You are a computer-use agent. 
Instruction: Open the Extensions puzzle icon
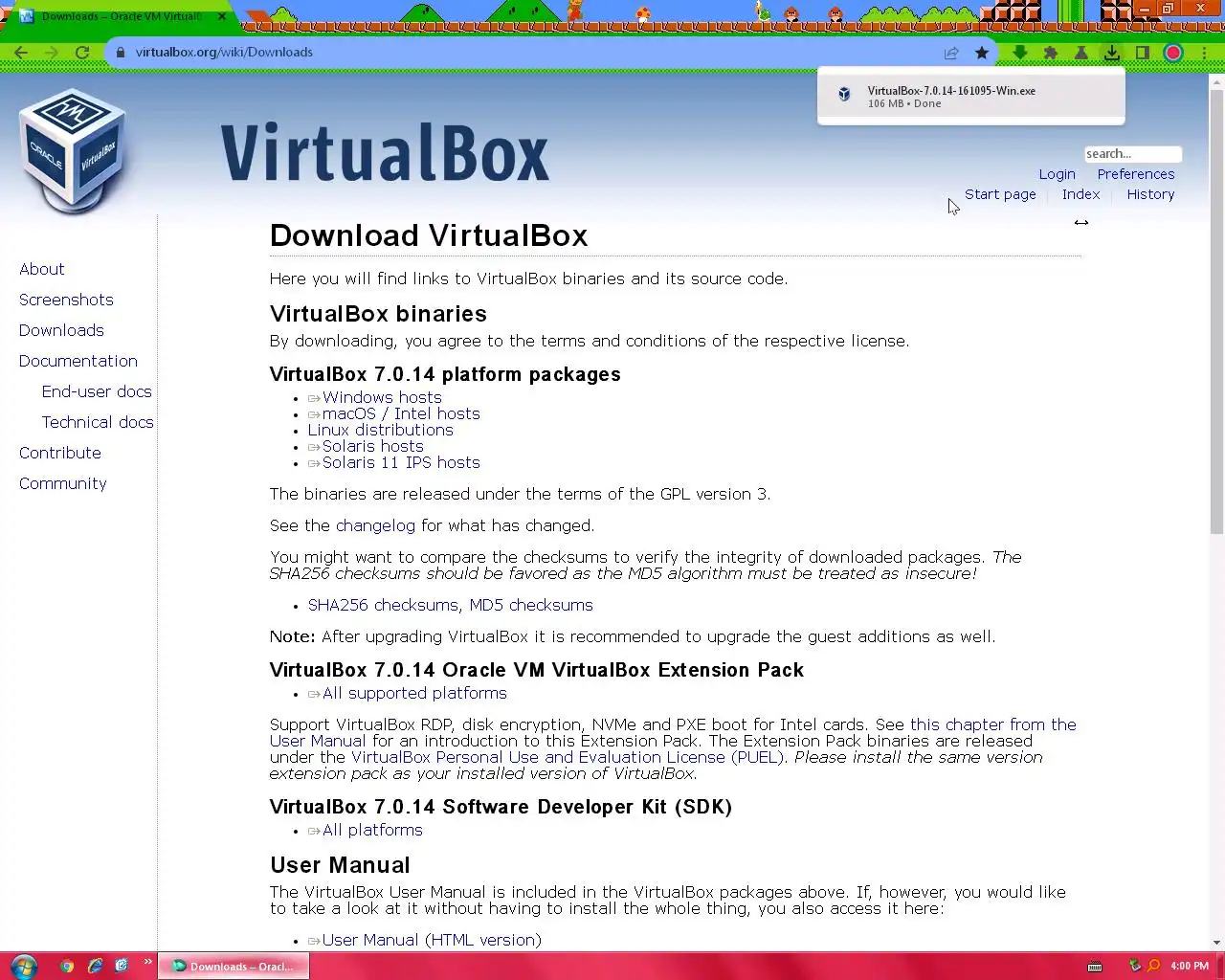(x=1051, y=53)
